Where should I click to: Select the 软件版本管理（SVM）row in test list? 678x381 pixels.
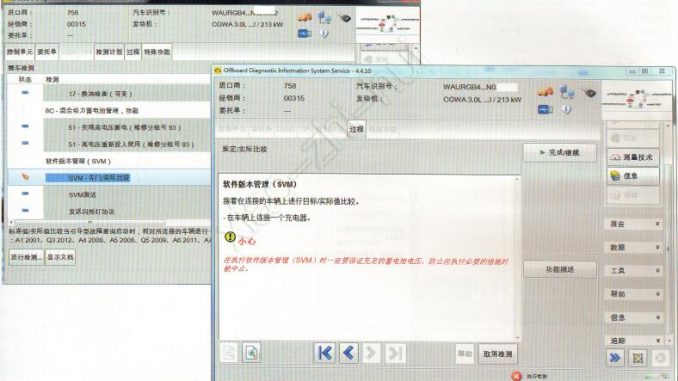[109, 161]
